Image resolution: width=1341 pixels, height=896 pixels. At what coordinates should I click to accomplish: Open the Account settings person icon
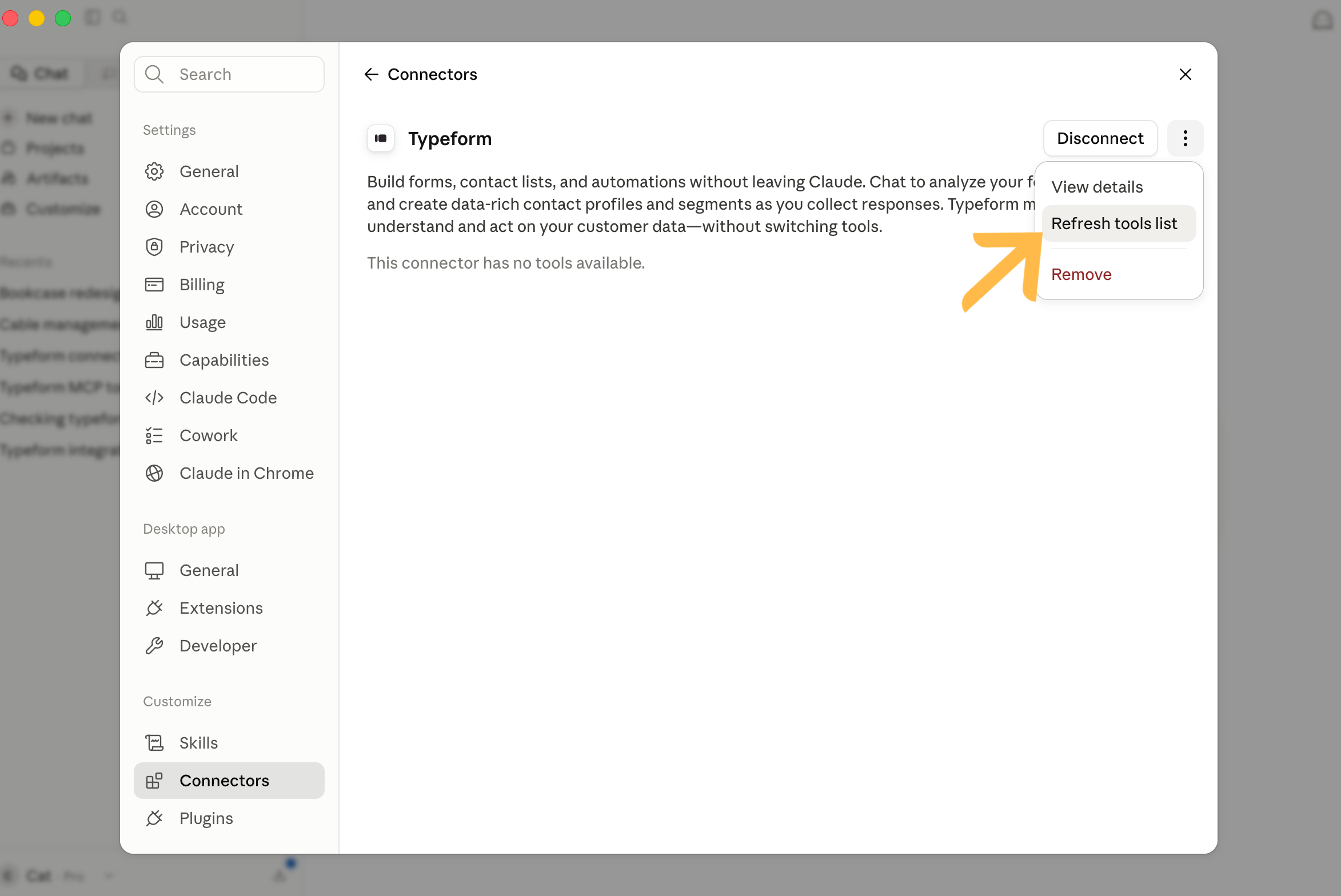(x=154, y=209)
